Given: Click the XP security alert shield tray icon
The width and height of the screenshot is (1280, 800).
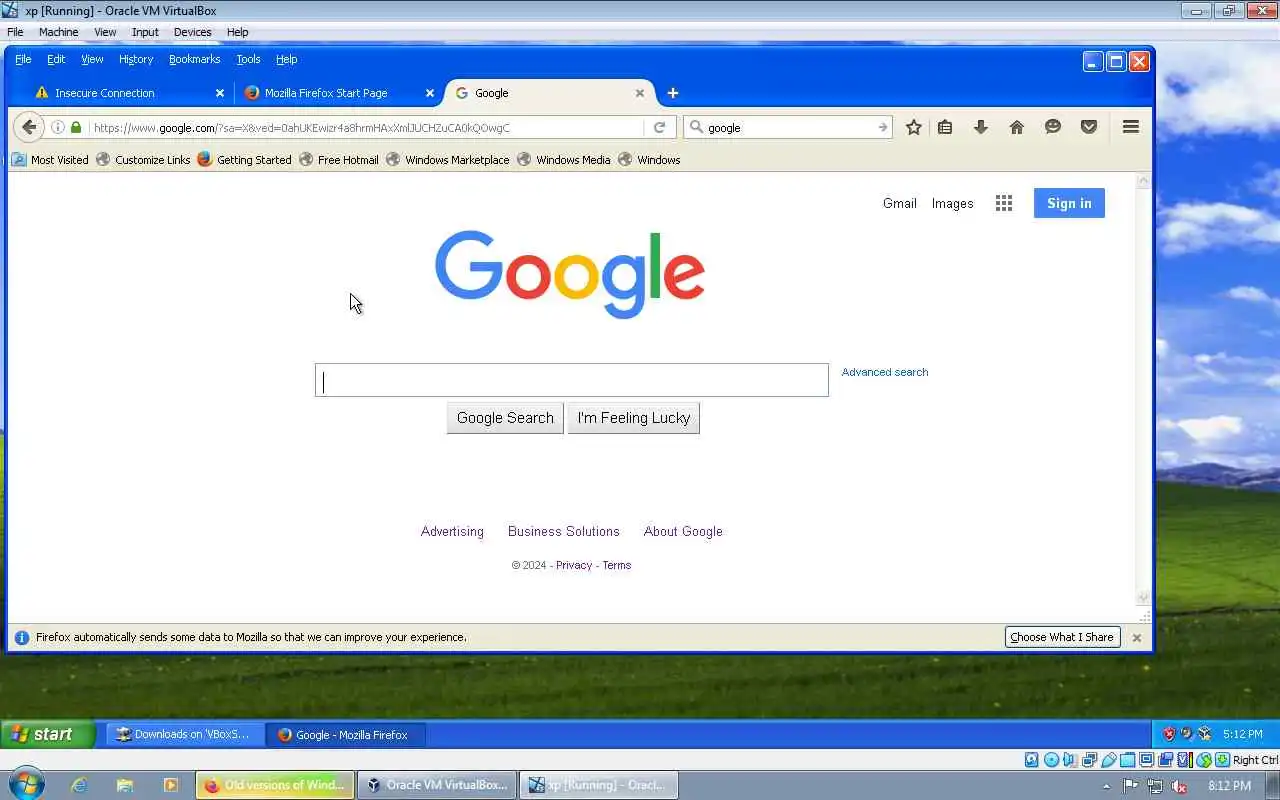Looking at the screenshot, I should (x=1168, y=734).
